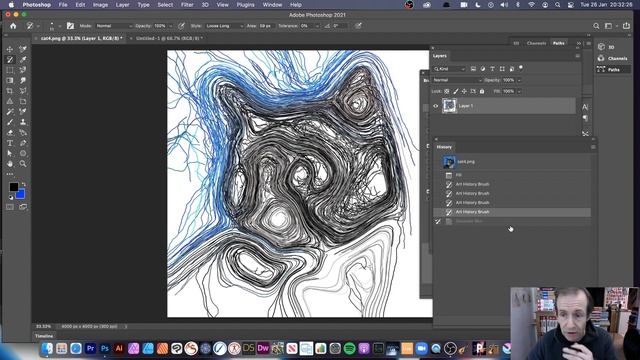The width and height of the screenshot is (640, 360).
Task: Filter layers by pixel layer icon
Action: click(473, 69)
